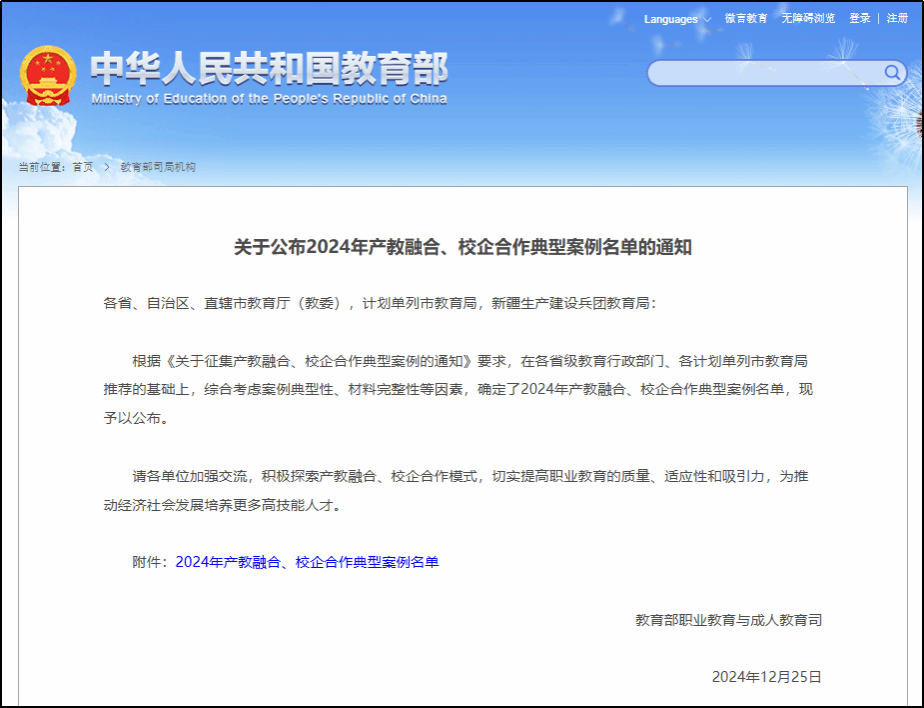Click the notice headline 关于公布2024年产教融合
This screenshot has width=924, height=708.
point(462,248)
